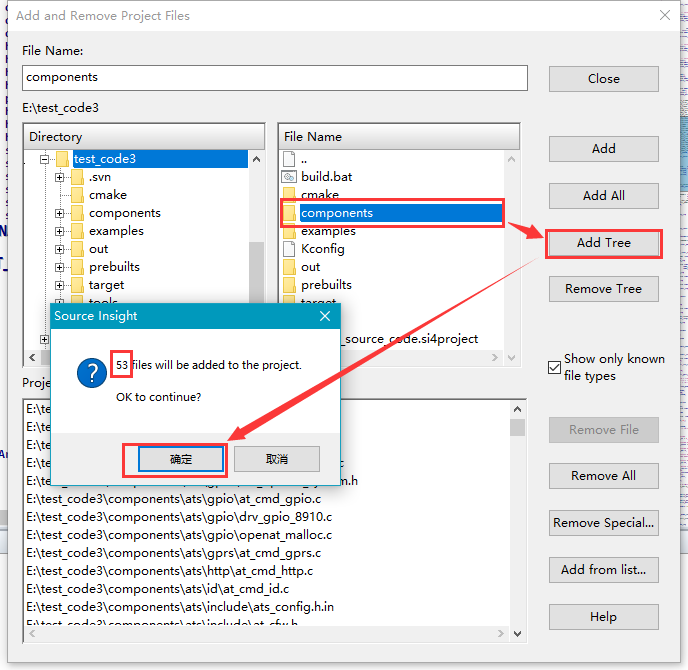
Task: Click the Add Tree button
Action: (603, 243)
